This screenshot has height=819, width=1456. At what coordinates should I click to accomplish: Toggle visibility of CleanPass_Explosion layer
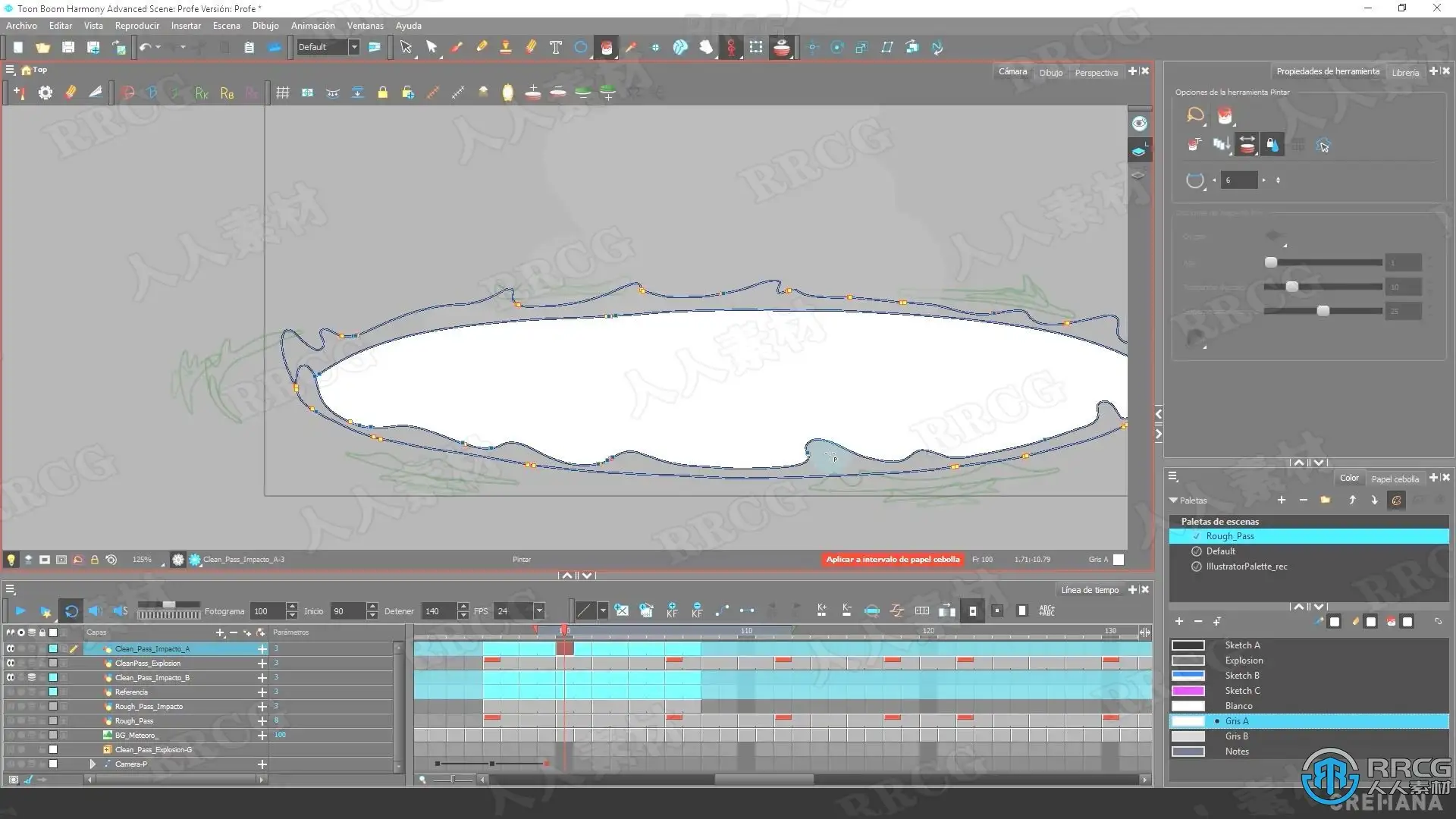(x=11, y=663)
